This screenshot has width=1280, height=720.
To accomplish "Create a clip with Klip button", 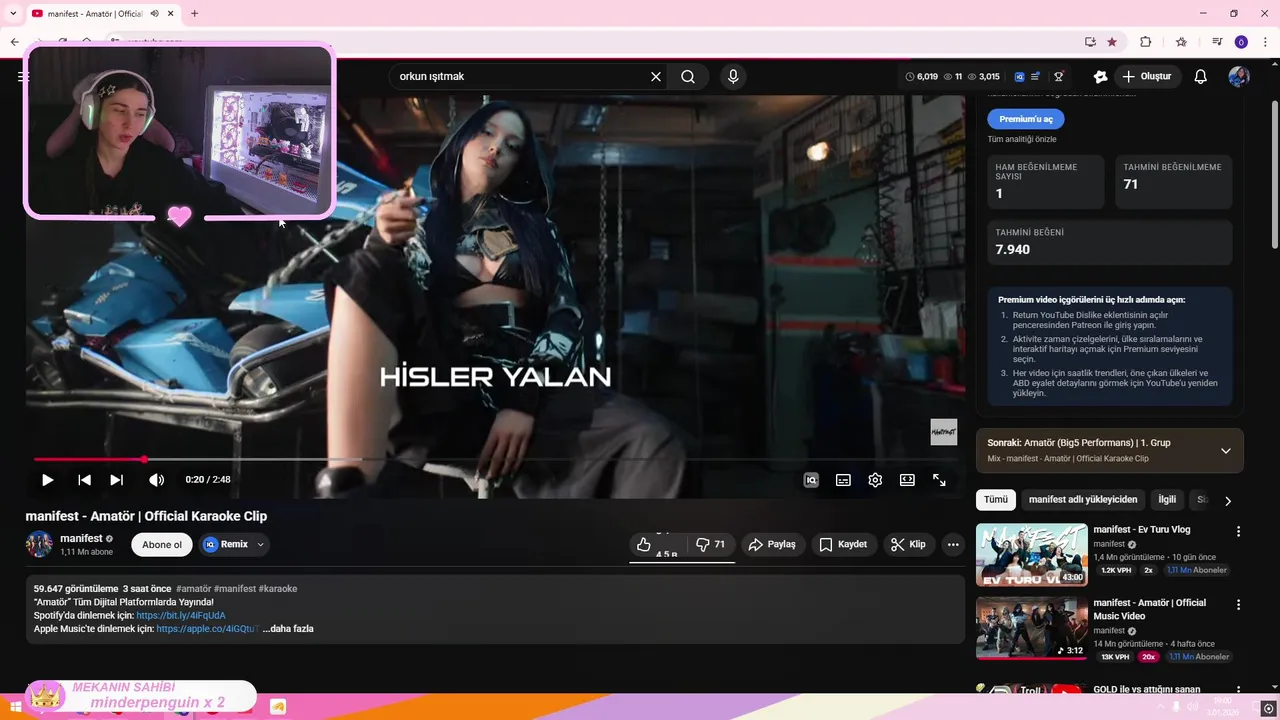I will coord(909,545).
